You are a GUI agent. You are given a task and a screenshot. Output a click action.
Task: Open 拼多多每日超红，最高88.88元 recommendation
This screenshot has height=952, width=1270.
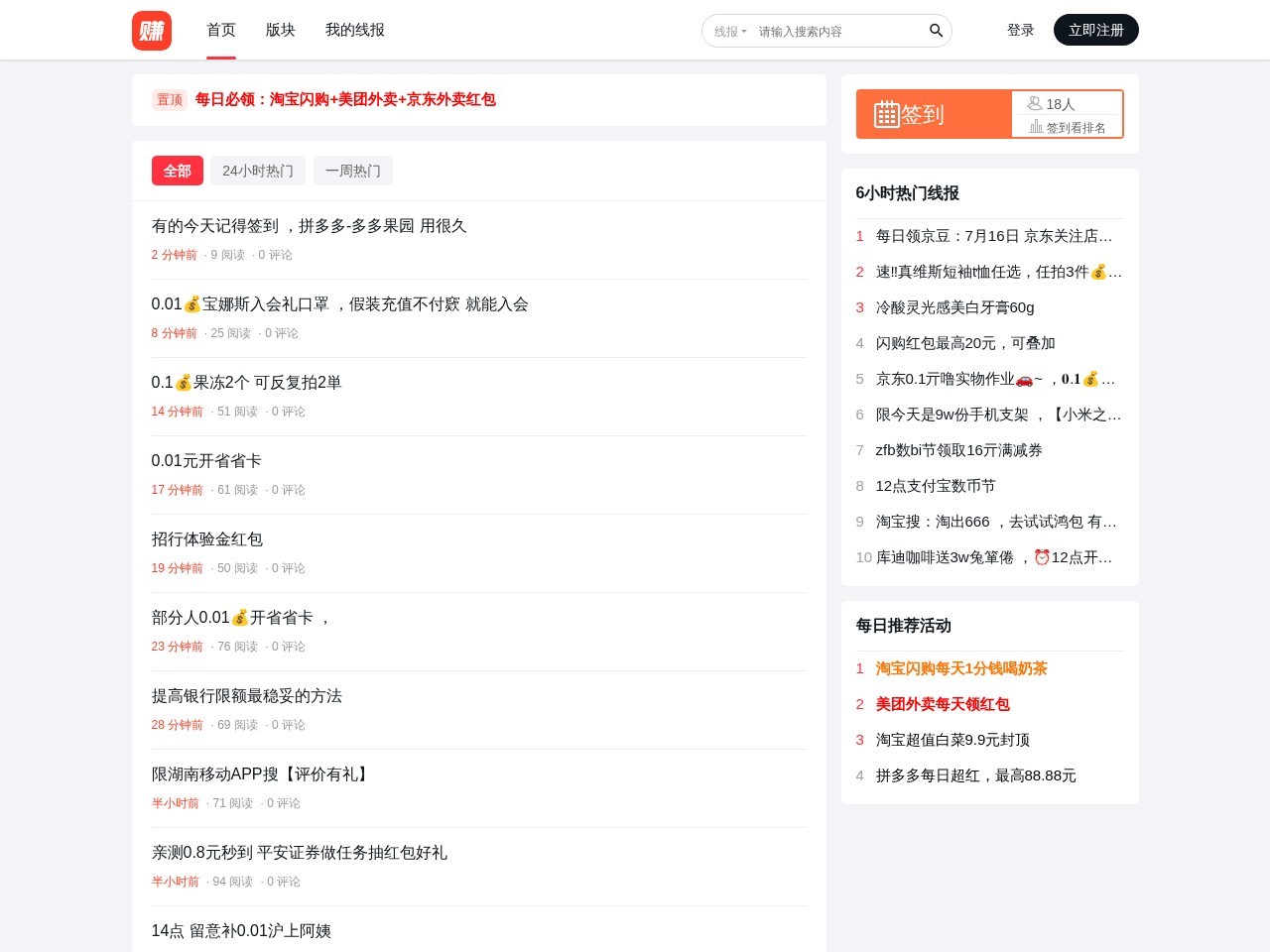point(976,775)
